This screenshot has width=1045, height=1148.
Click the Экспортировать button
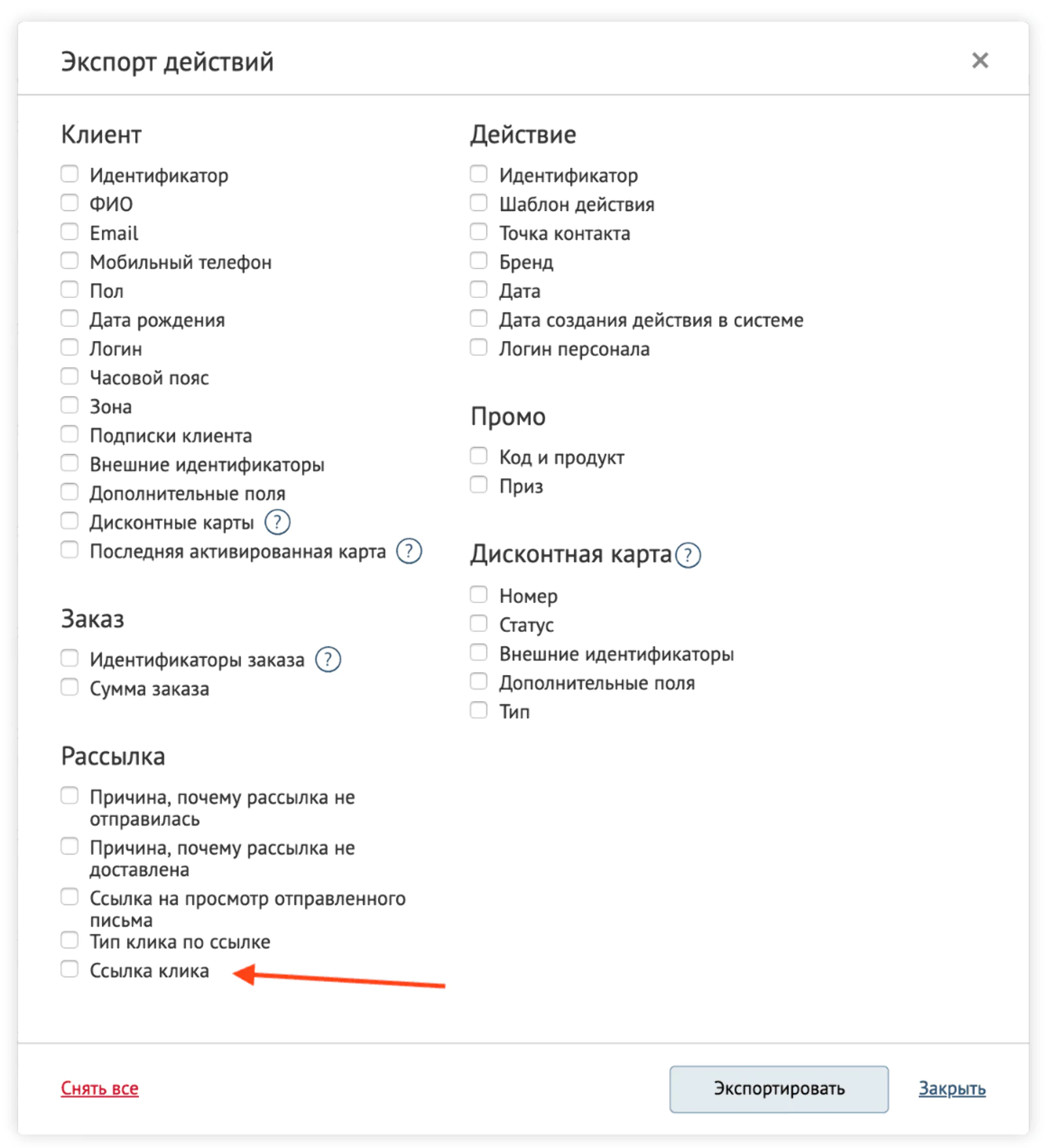[779, 1089]
